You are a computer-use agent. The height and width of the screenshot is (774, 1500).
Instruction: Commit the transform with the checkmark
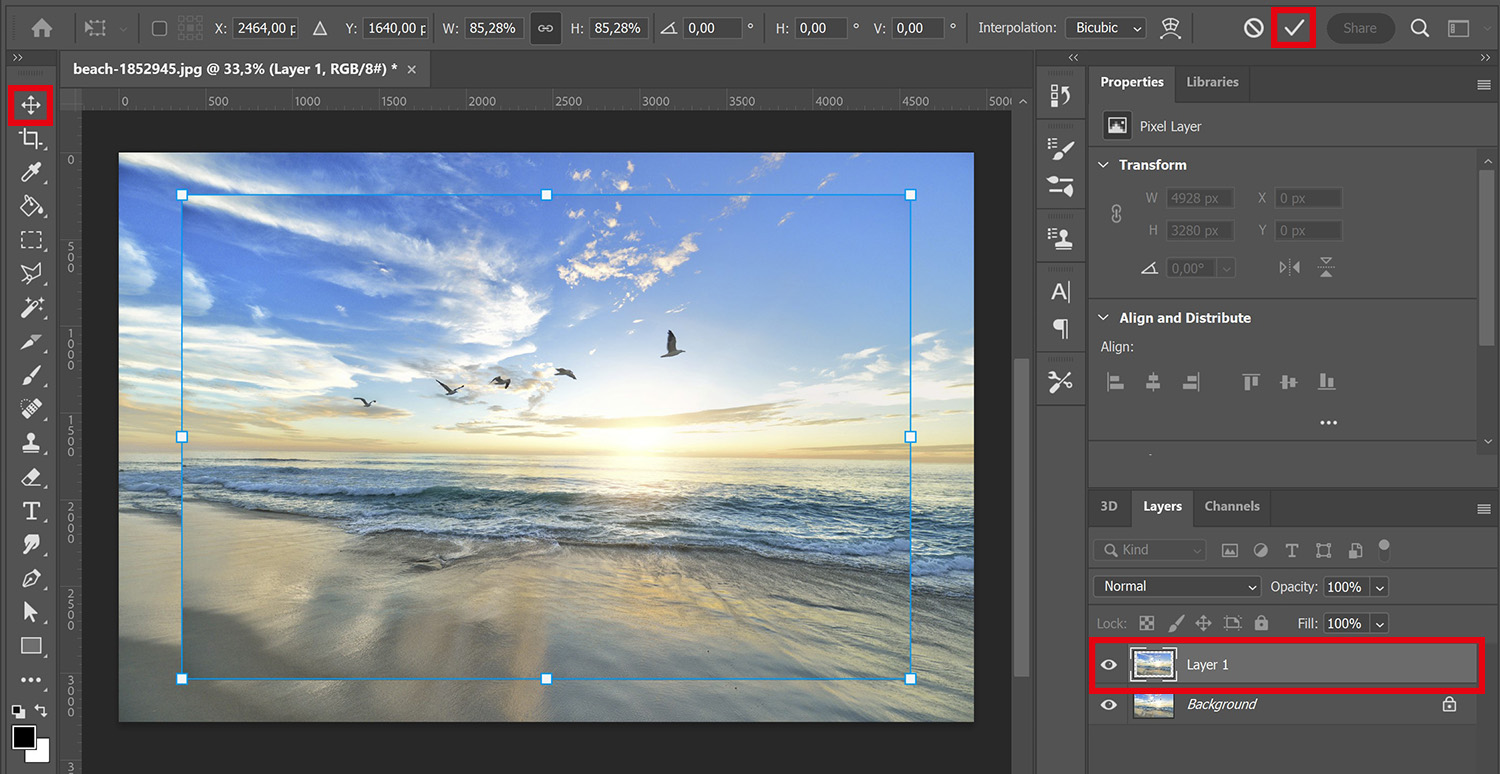tap(1294, 28)
